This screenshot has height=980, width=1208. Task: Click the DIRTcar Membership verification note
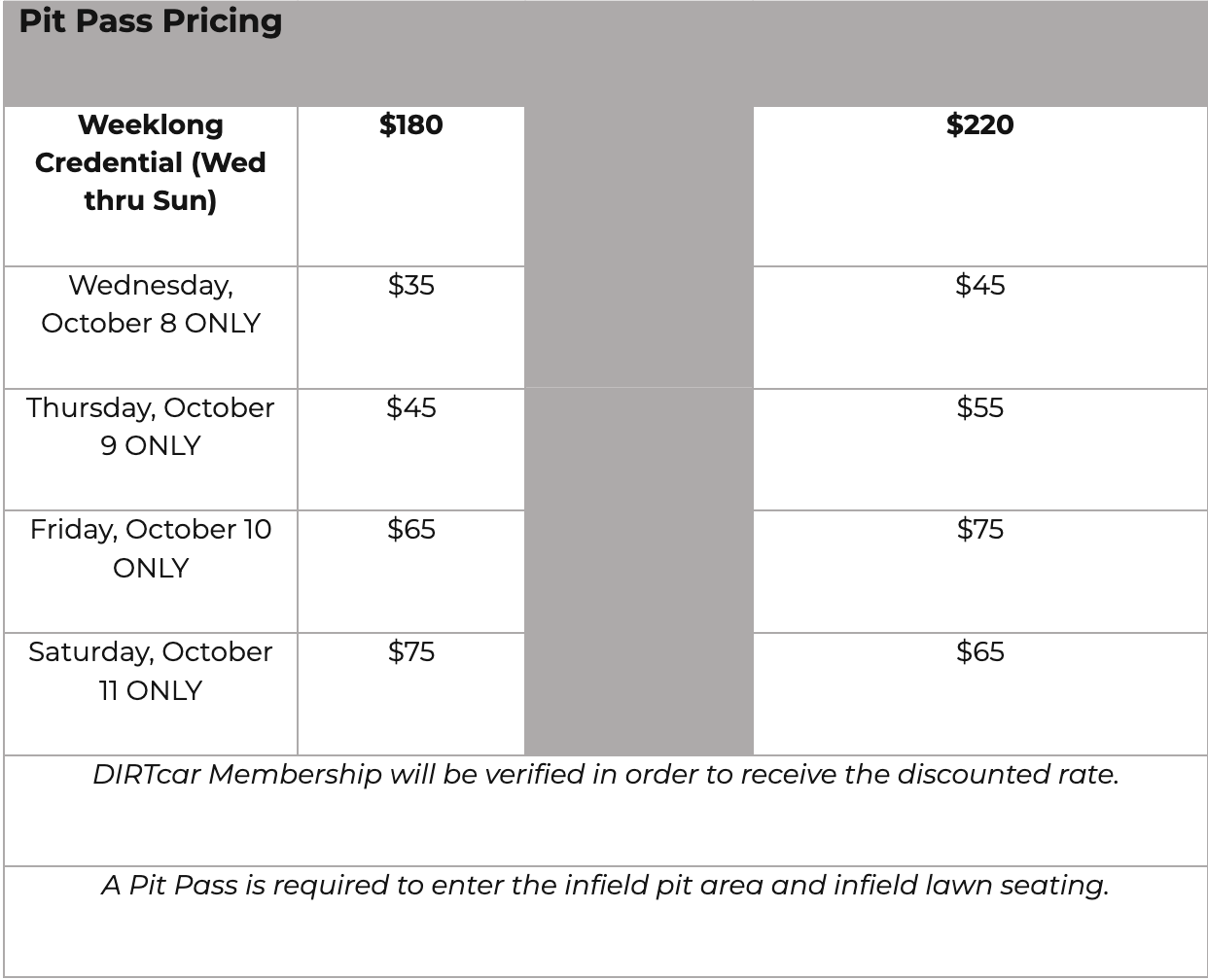[605, 775]
